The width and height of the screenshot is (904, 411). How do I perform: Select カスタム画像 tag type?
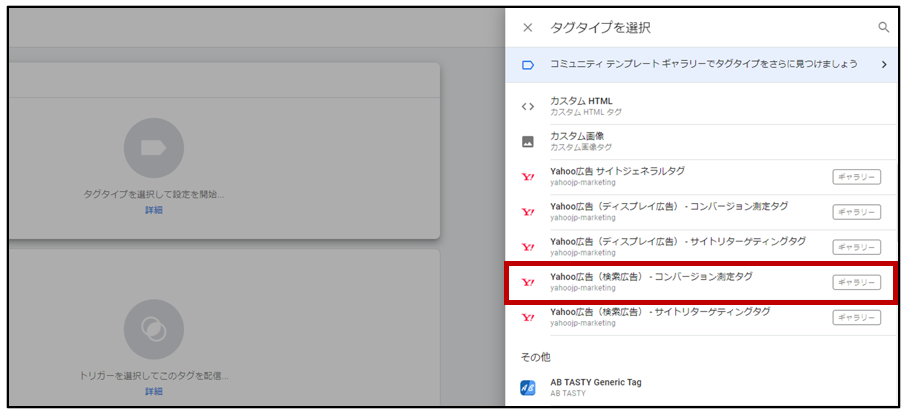point(701,142)
